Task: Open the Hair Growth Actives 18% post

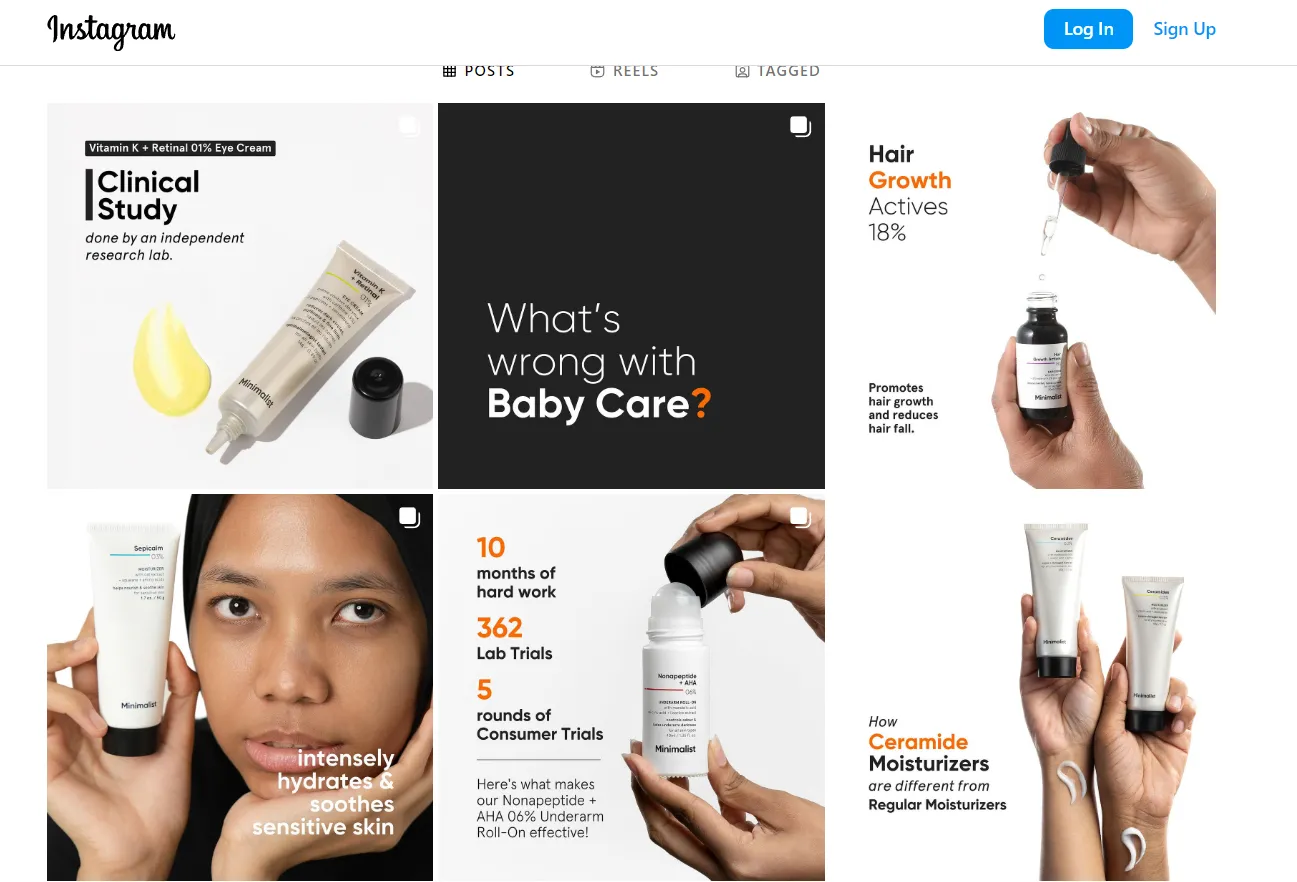Action: click(1023, 296)
